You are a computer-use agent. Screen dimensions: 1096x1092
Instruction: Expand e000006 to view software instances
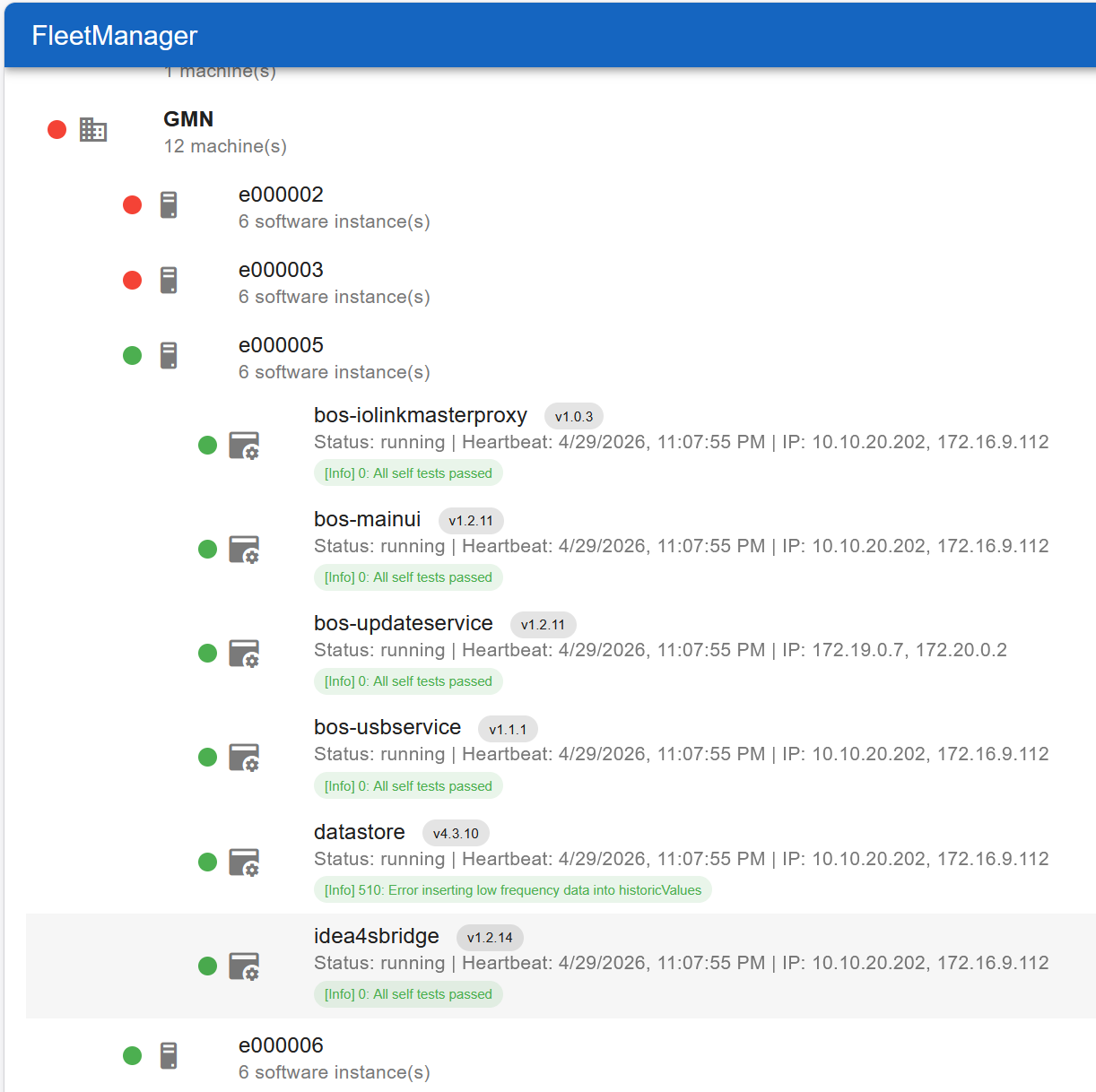pos(281,1044)
